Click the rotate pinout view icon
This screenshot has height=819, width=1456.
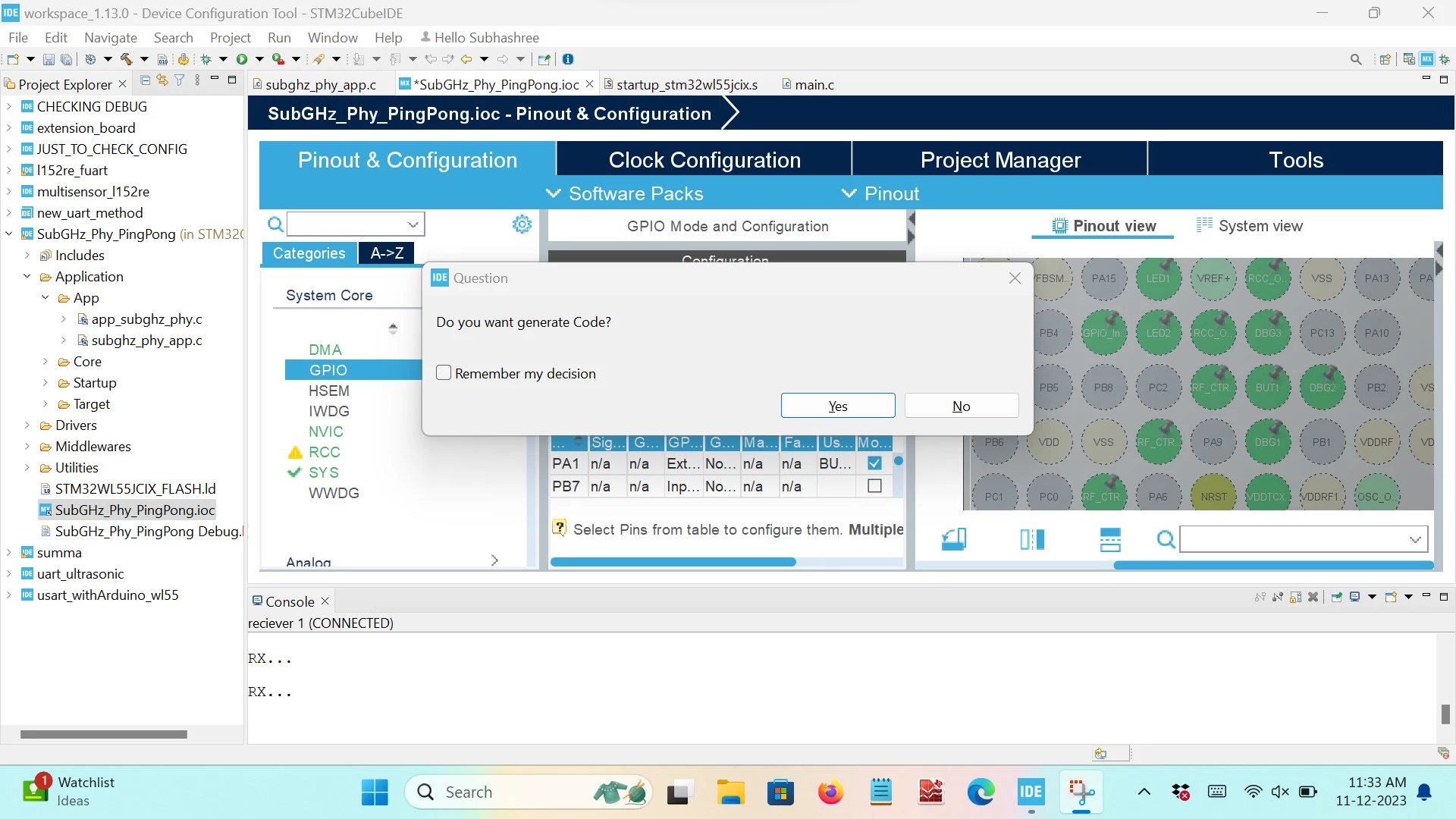[953, 539]
